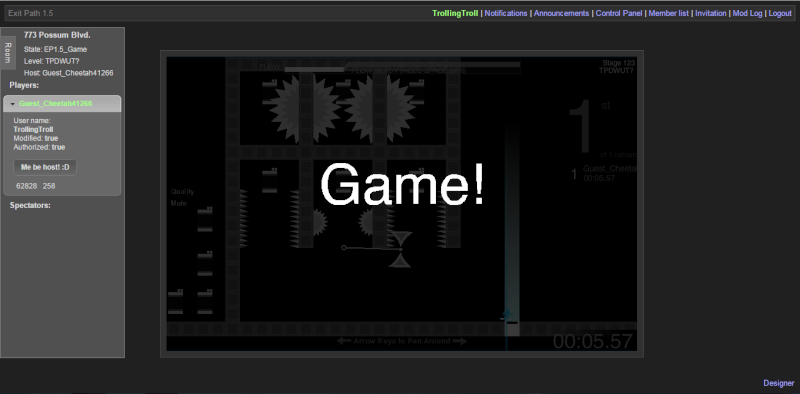Image resolution: width=800 pixels, height=394 pixels.
Task: Collapse the Guest_Cheetah41266 player panel
Action: click(62, 104)
